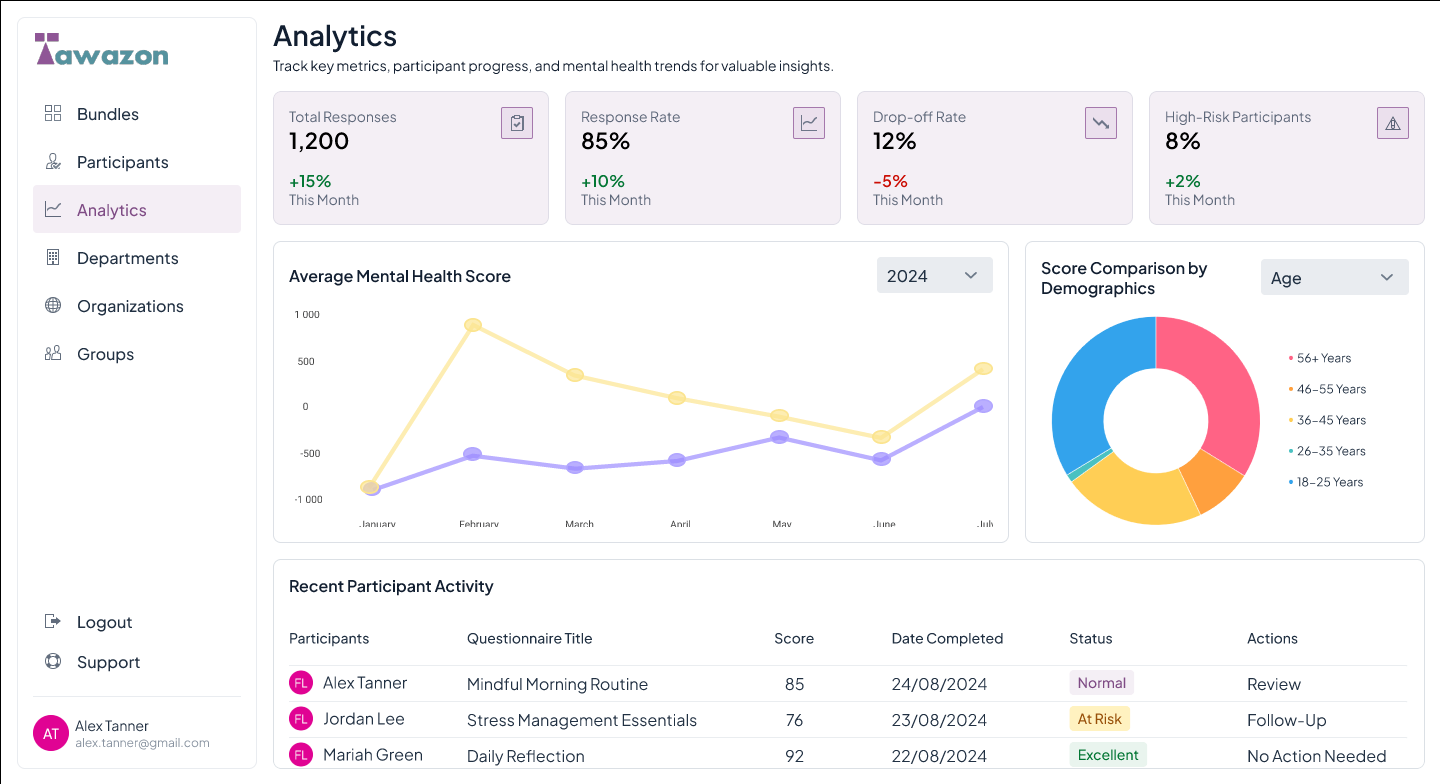The width and height of the screenshot is (1440, 784).
Task: Click the Logout exit icon
Action: click(53, 622)
